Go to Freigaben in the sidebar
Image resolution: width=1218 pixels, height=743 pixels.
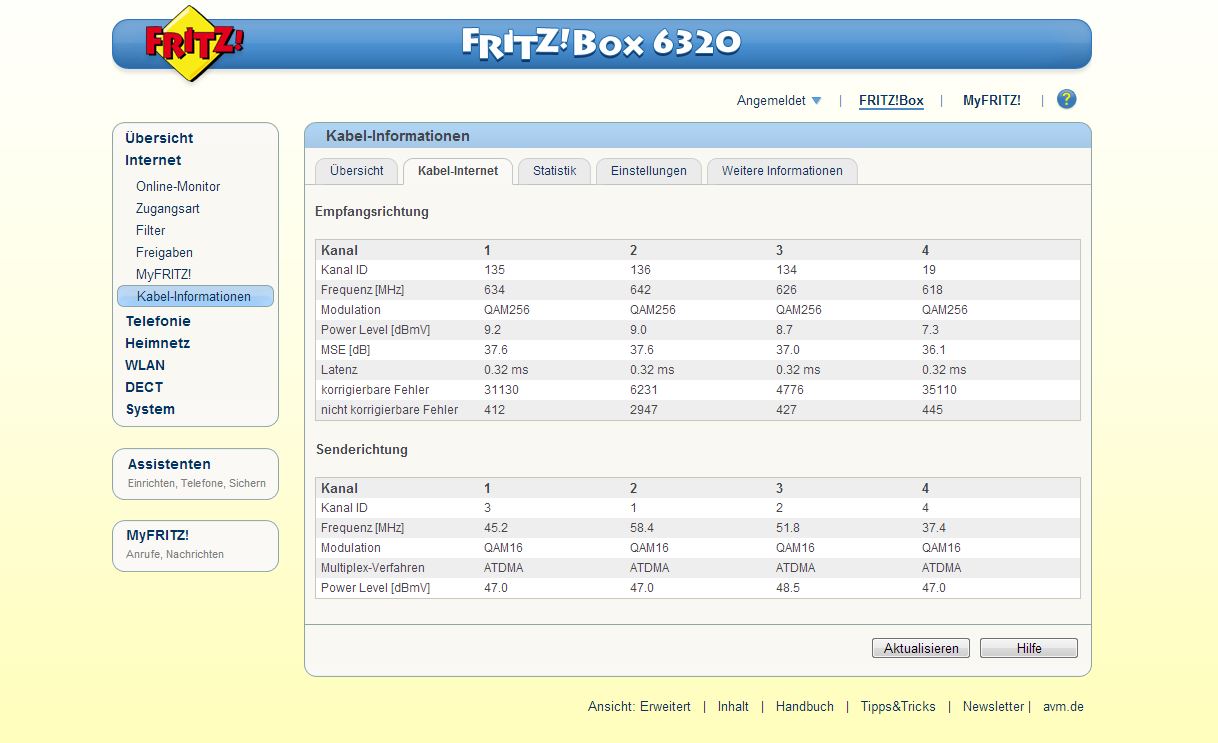(x=164, y=252)
